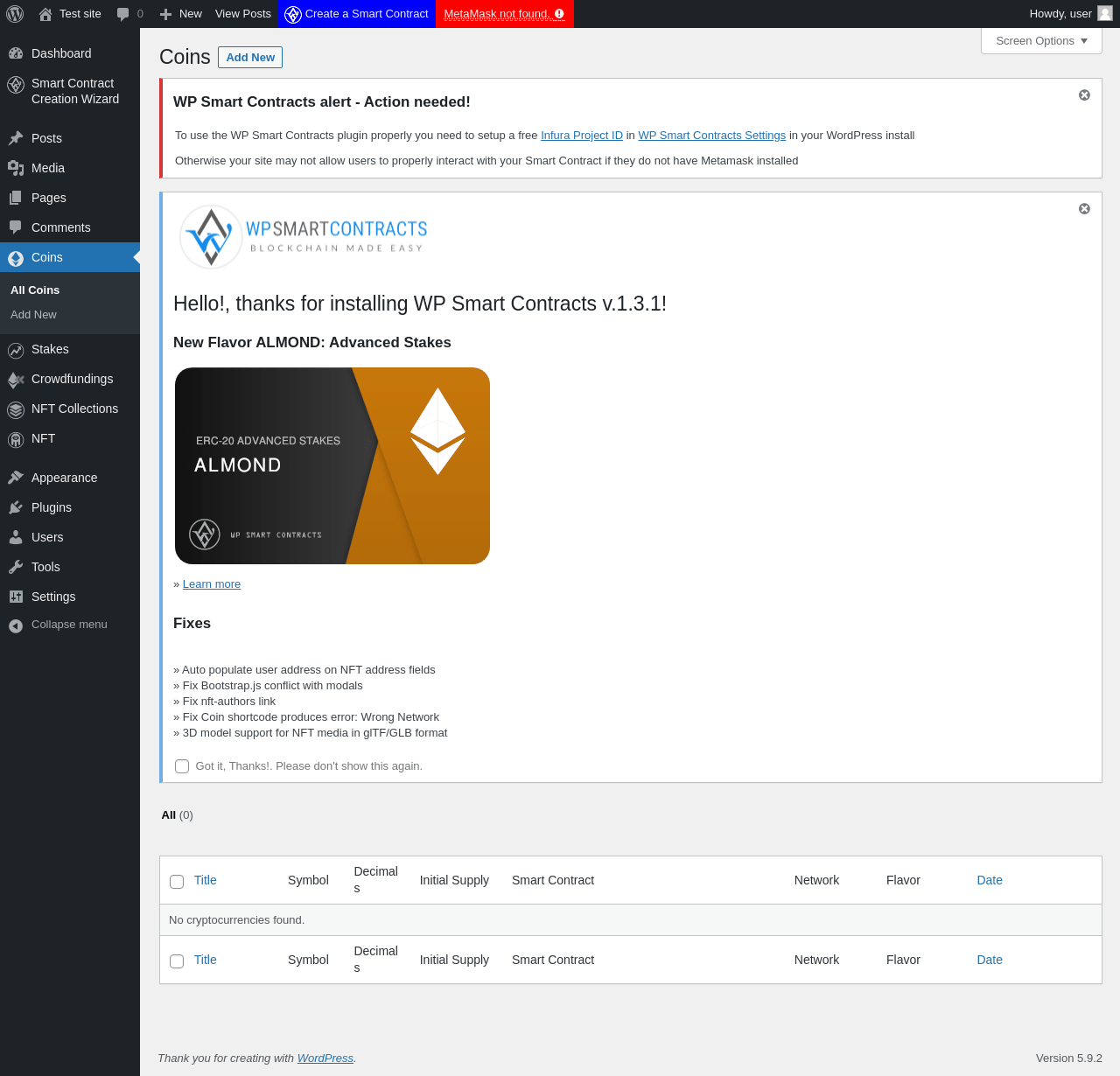Open Howdy, user account menu
The height and width of the screenshot is (1076, 1120).
pyautogui.click(x=1070, y=14)
